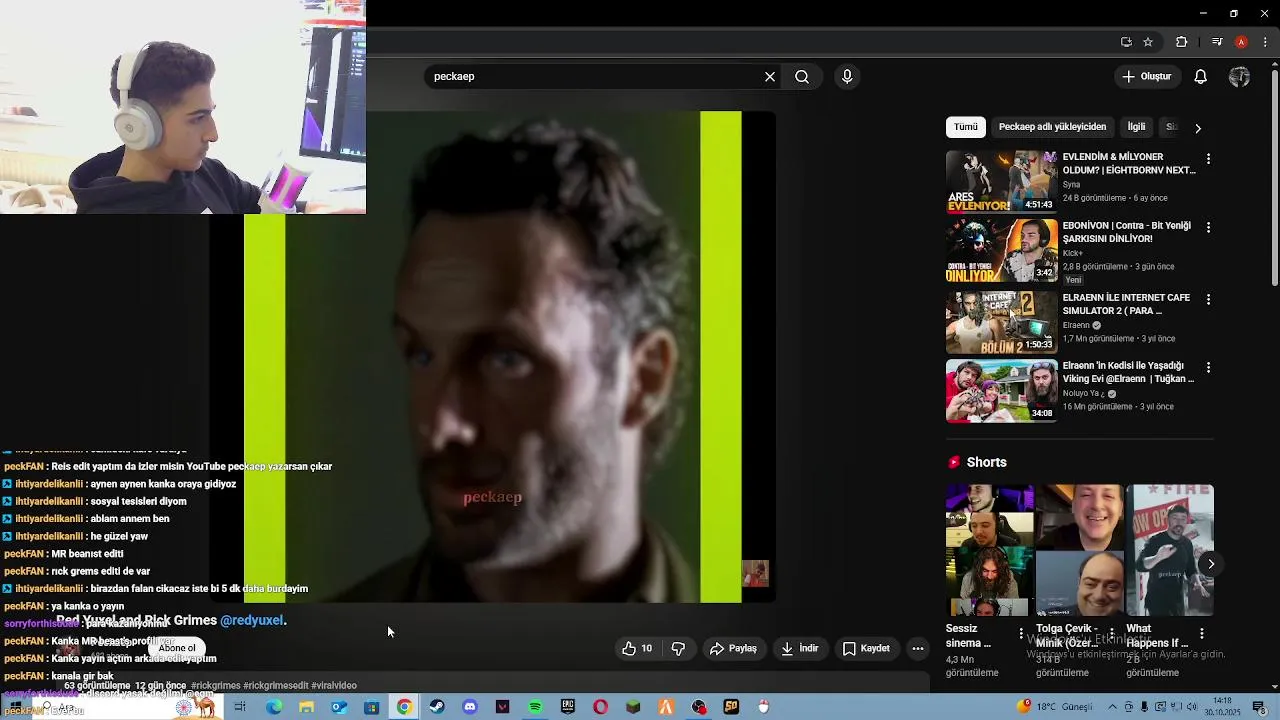The height and width of the screenshot is (720, 1280).
Task: Open File Explorer from taskbar
Action: 306,707
